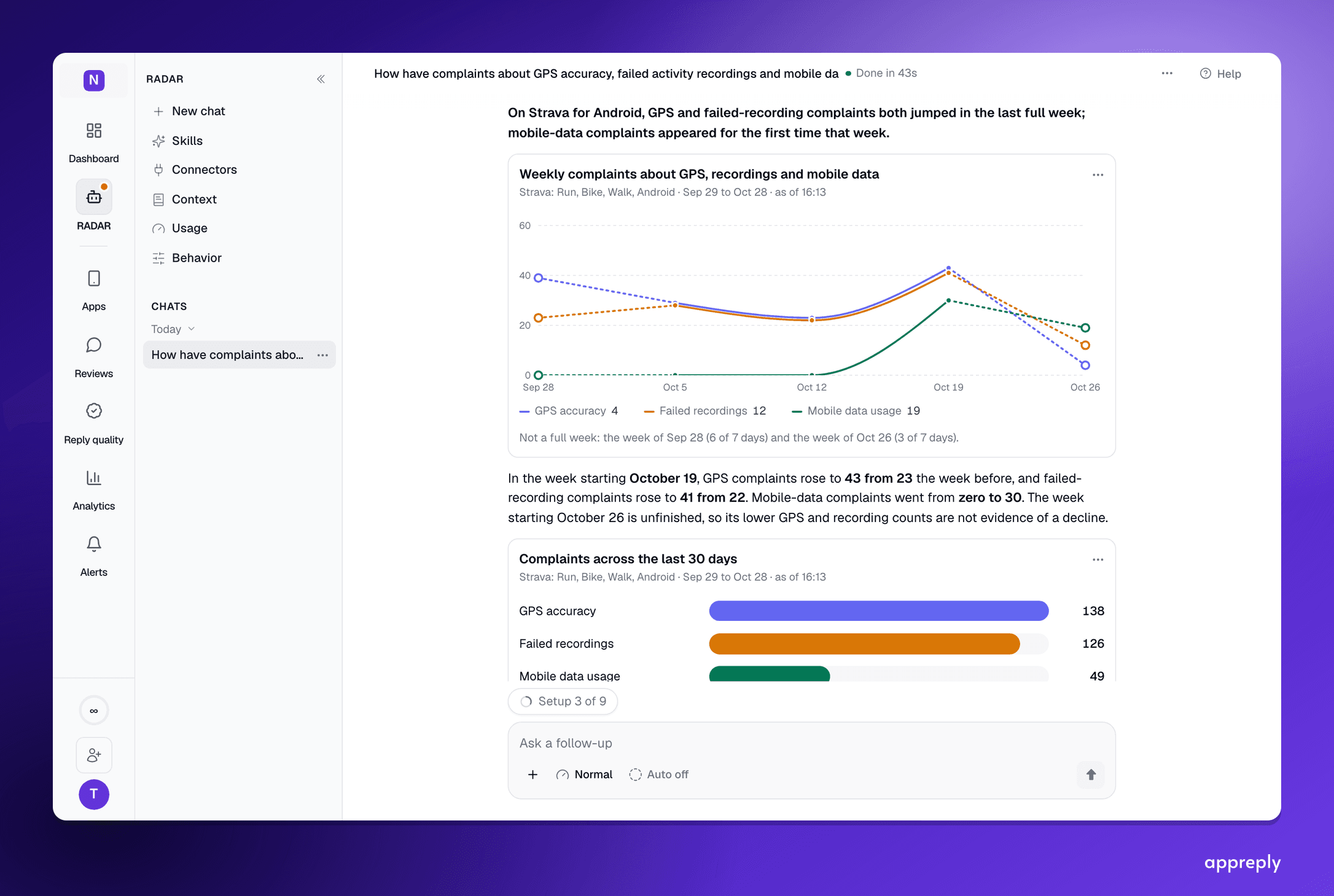Click the 'Done in 43s' status

(x=881, y=73)
